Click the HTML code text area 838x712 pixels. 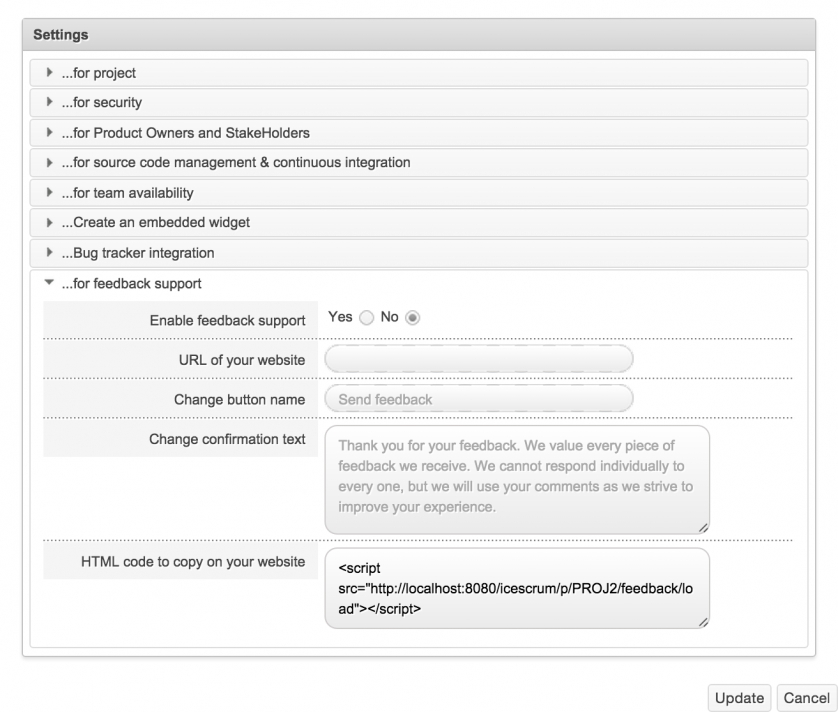click(x=517, y=588)
